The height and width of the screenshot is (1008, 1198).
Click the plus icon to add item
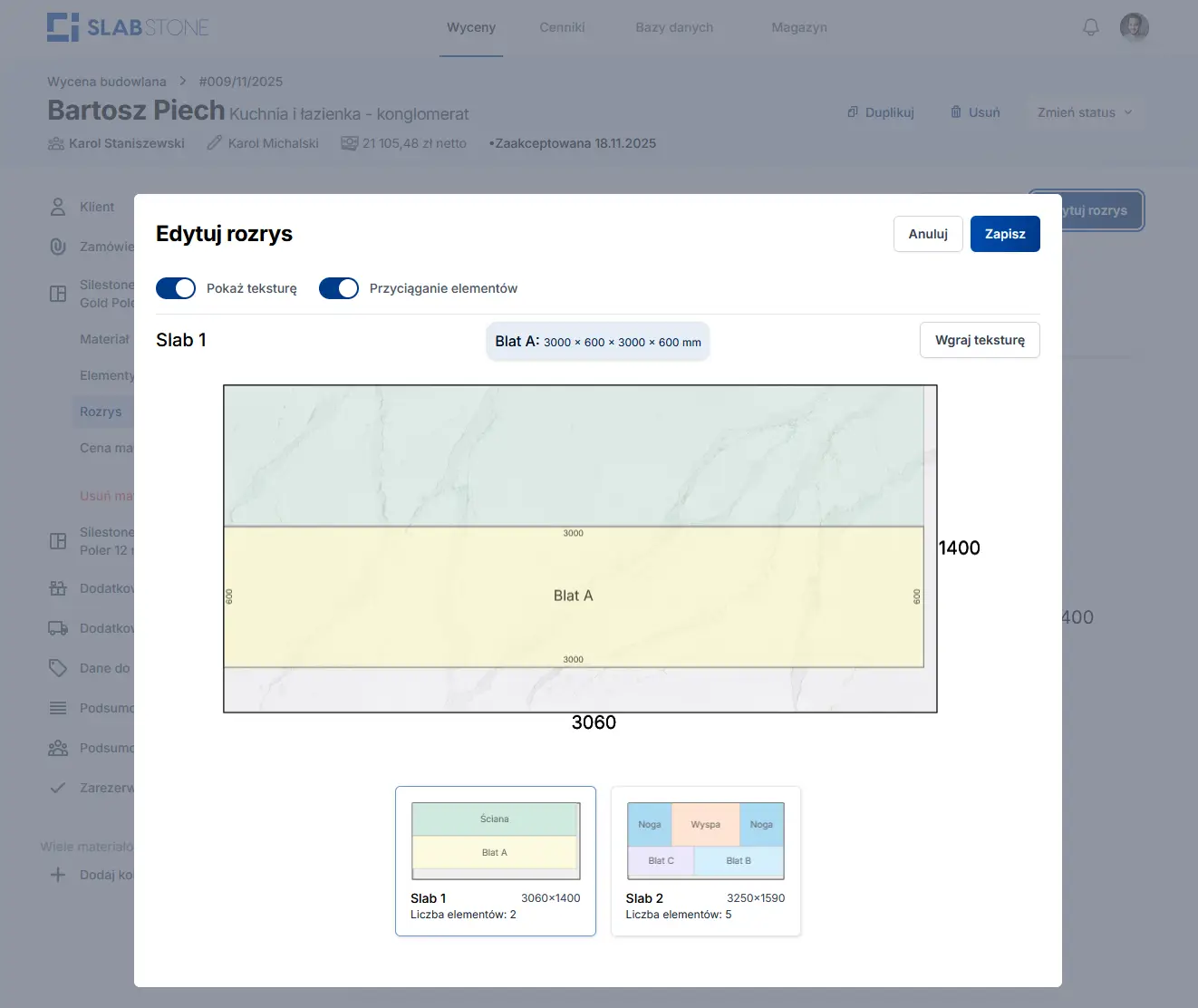click(x=58, y=875)
